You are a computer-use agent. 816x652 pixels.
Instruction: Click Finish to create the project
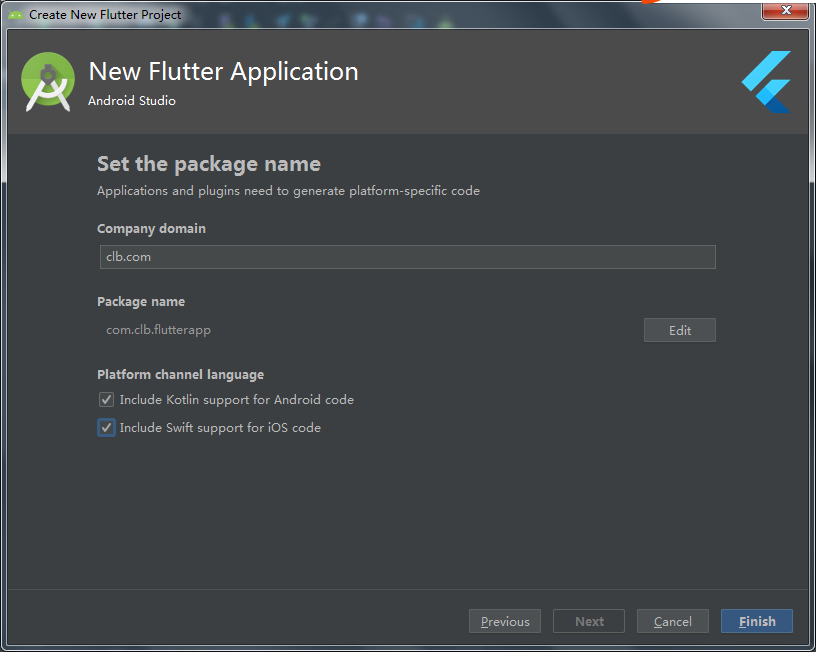[x=757, y=621]
